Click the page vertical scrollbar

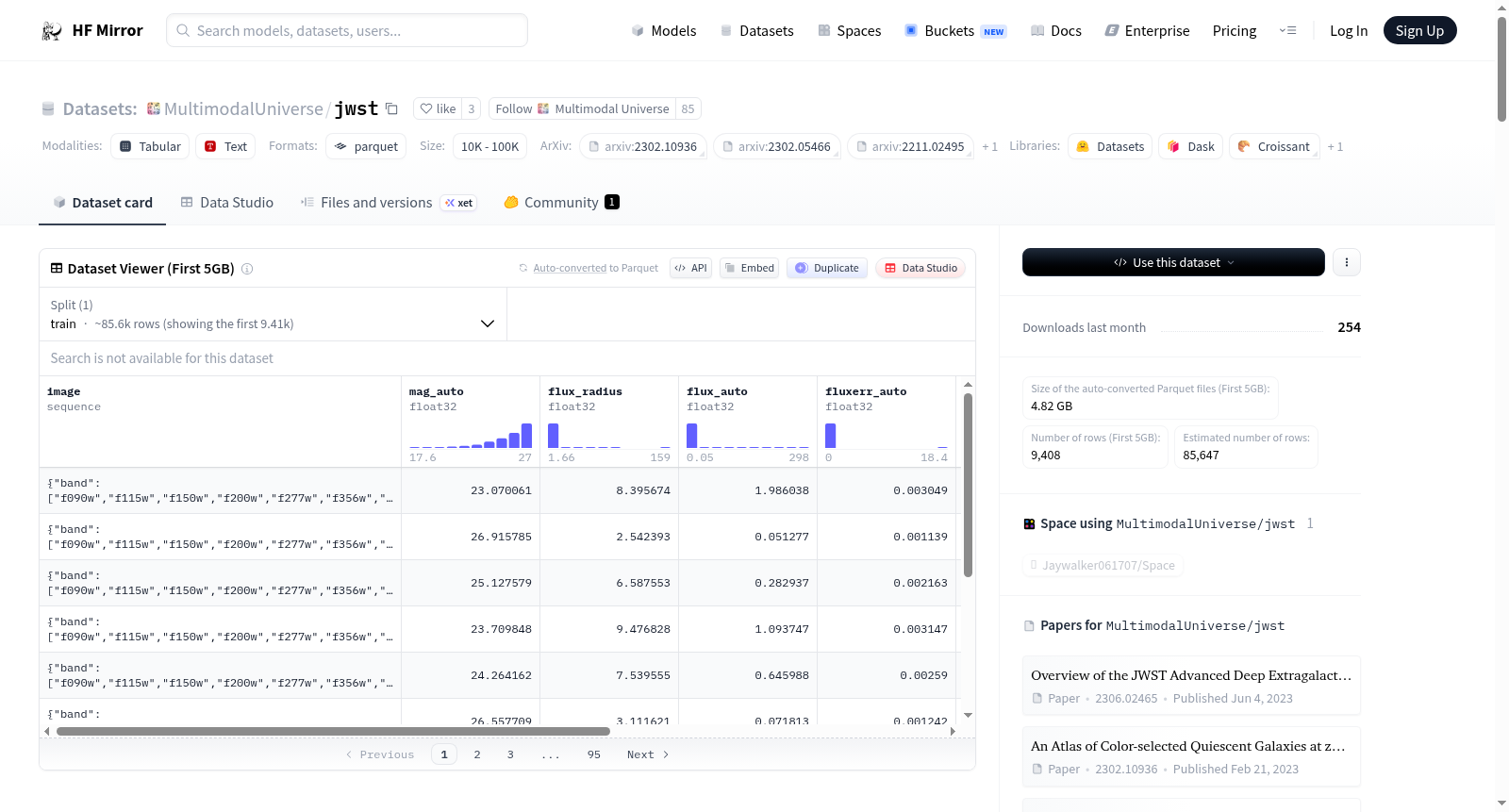1501,68
